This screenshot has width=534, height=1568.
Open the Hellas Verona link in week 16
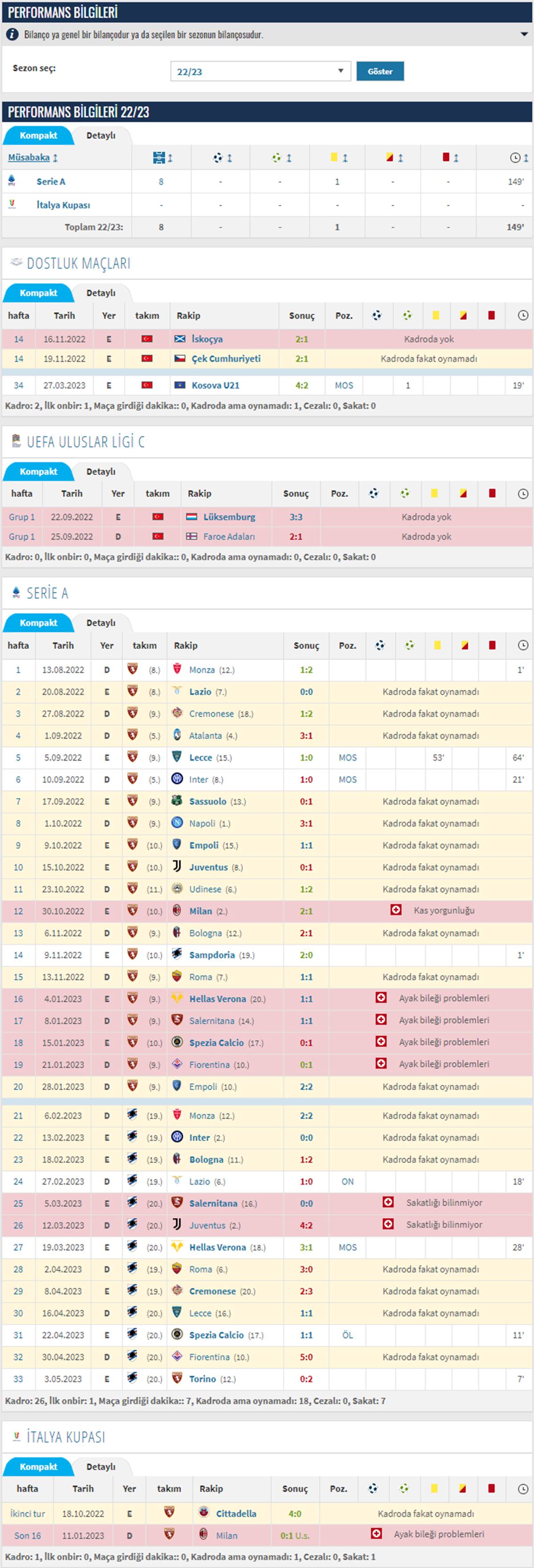tap(217, 999)
